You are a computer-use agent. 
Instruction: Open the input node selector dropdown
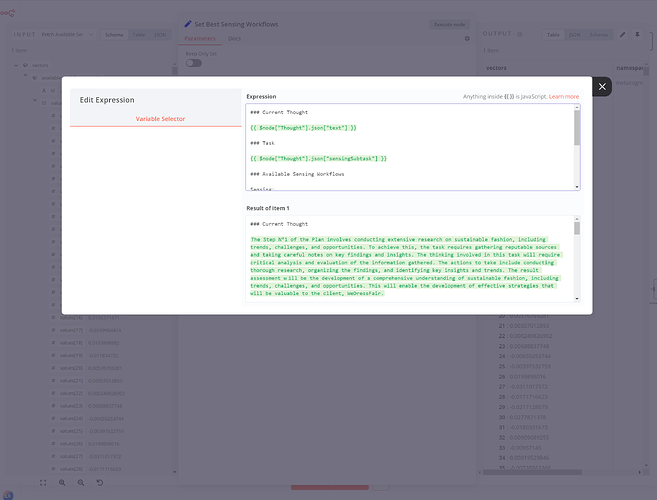tap(68, 34)
